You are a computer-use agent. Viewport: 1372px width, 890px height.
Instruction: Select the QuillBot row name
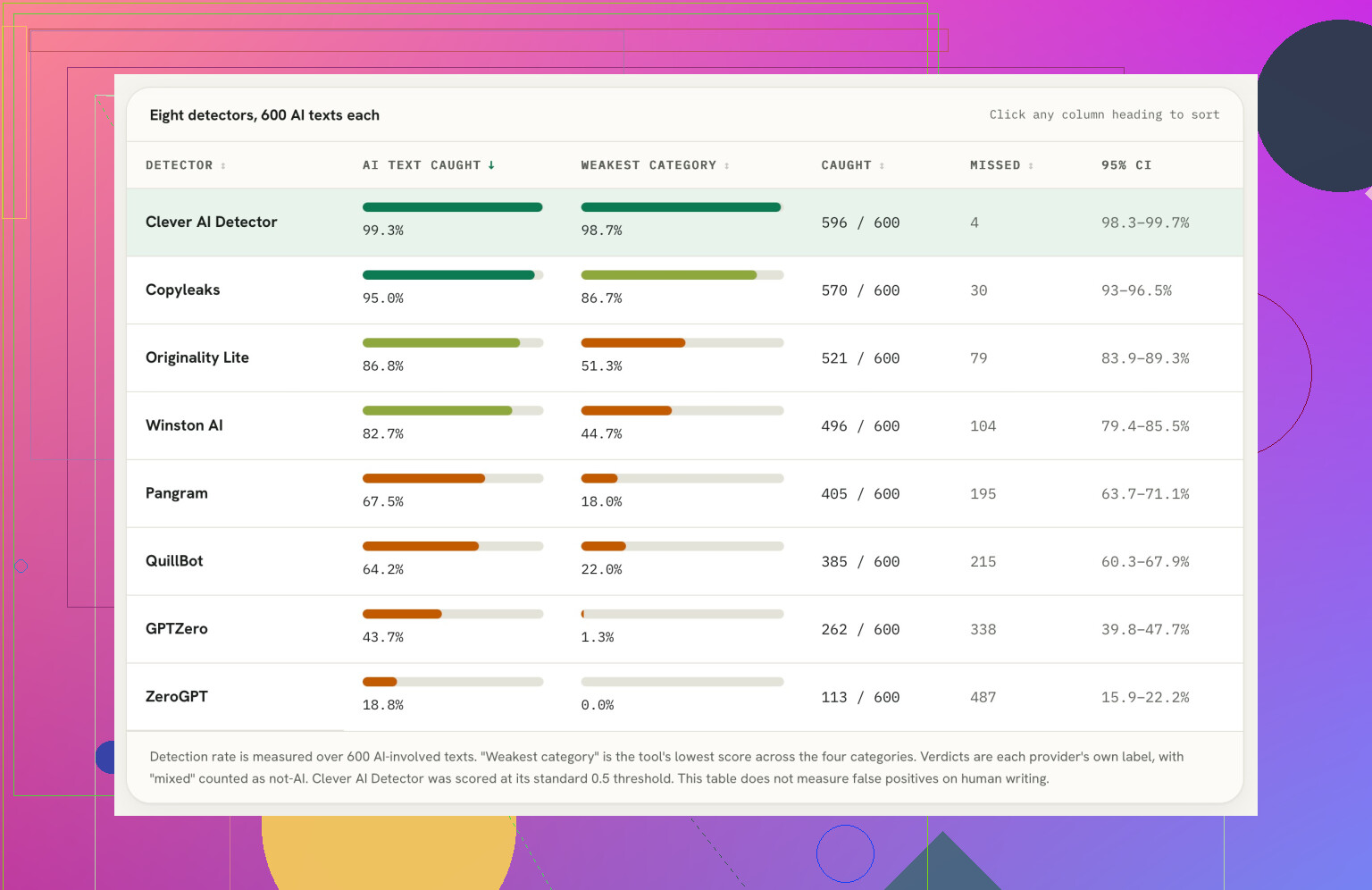tap(174, 561)
